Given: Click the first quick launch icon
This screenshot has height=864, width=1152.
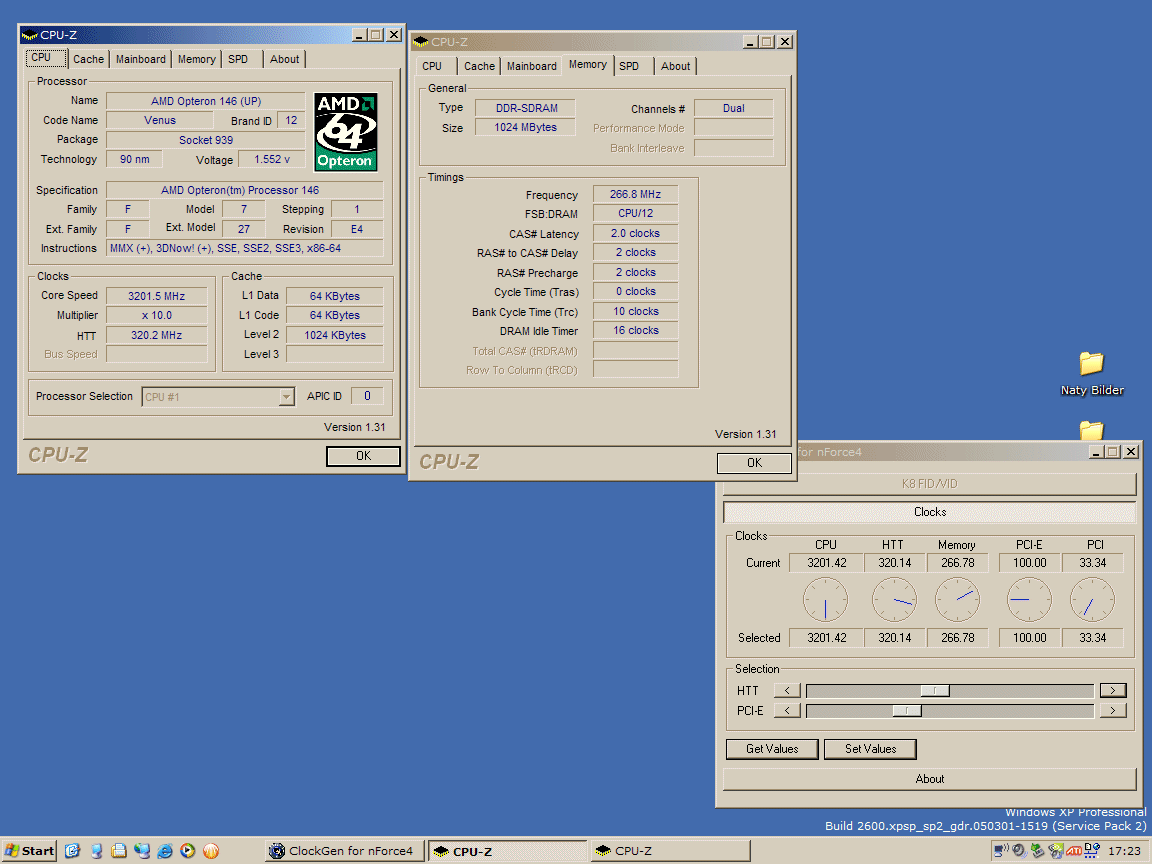Looking at the screenshot, I should point(72,851).
